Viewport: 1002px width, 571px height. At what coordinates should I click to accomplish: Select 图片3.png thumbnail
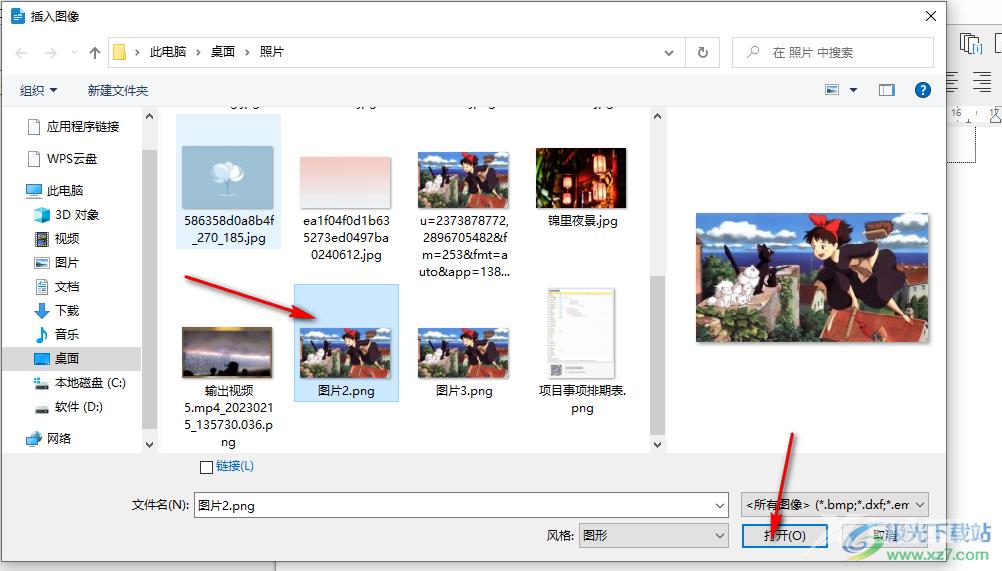point(463,353)
